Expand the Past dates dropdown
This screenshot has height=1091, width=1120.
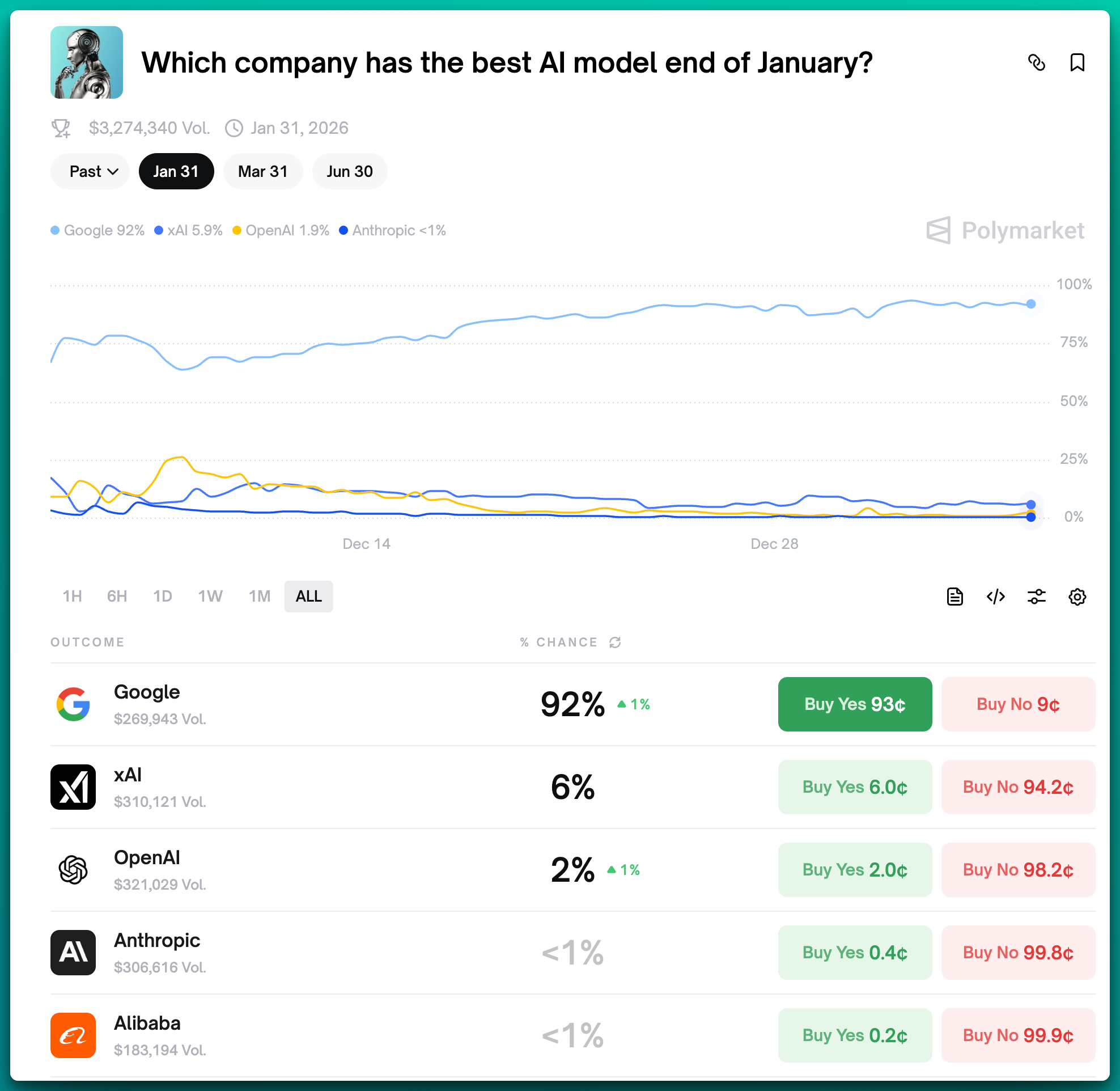[x=91, y=171]
